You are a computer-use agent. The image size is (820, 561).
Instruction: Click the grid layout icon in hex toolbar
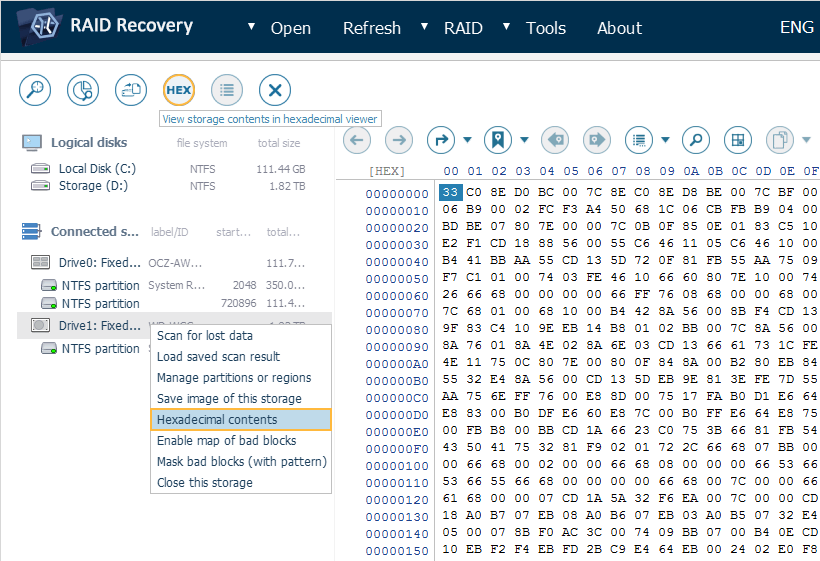[738, 140]
